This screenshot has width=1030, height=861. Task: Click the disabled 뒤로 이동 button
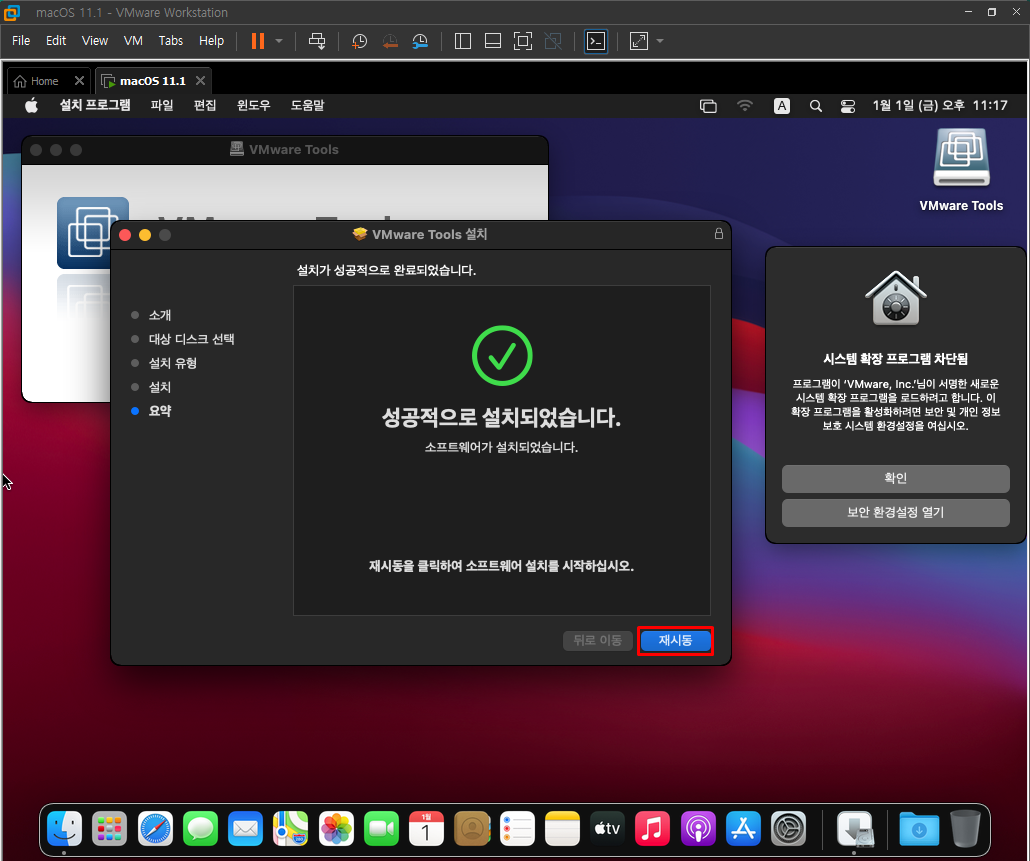point(597,640)
